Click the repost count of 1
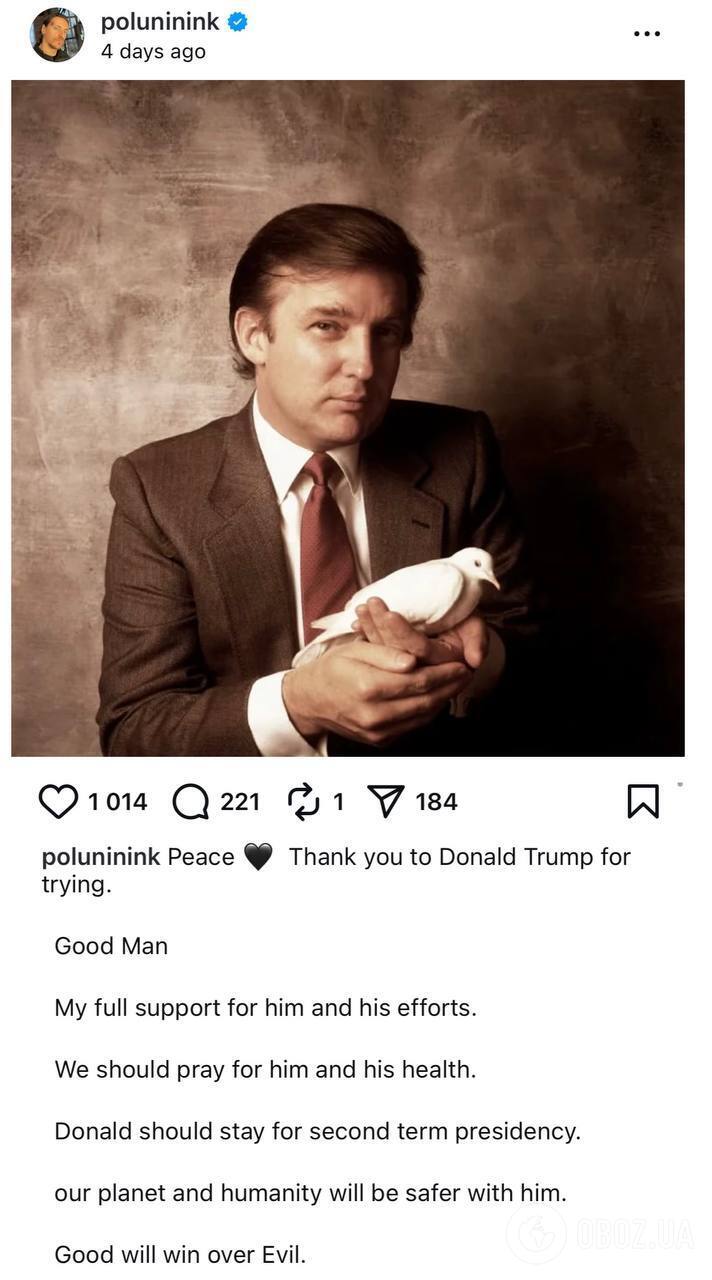The width and height of the screenshot is (712, 1280). tap(338, 802)
